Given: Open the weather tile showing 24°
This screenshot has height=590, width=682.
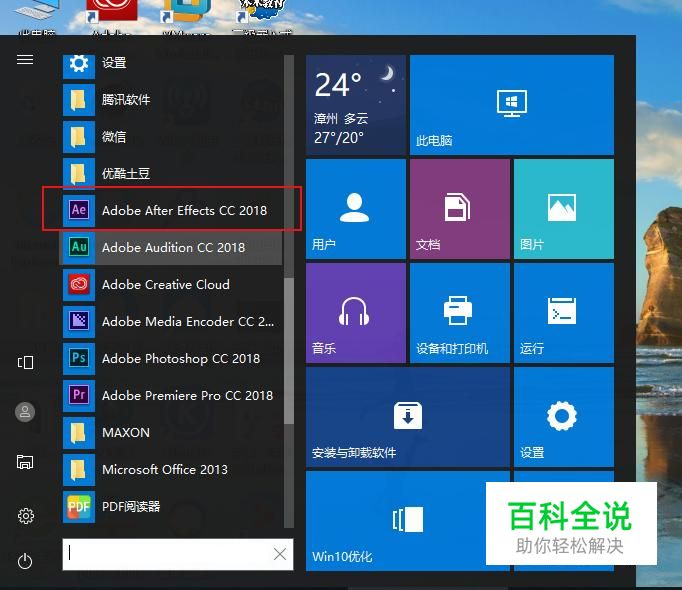Looking at the screenshot, I should coord(356,104).
